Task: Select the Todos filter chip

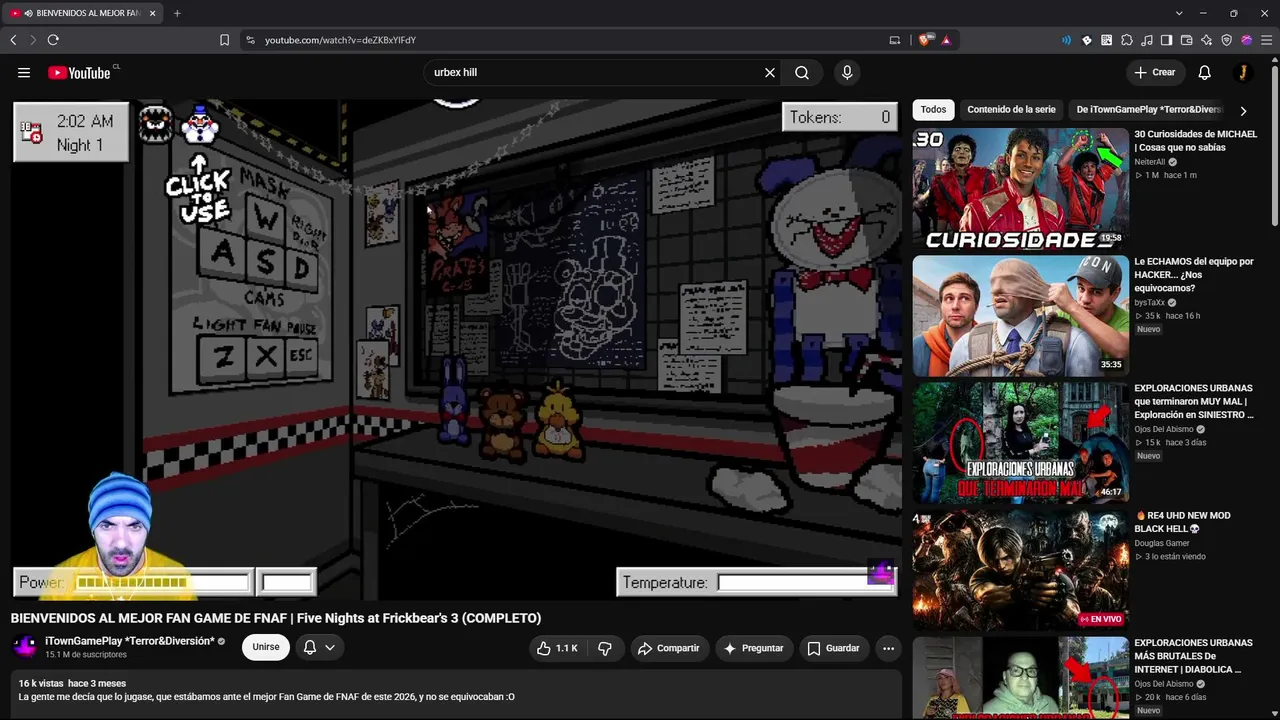Action: [933, 110]
